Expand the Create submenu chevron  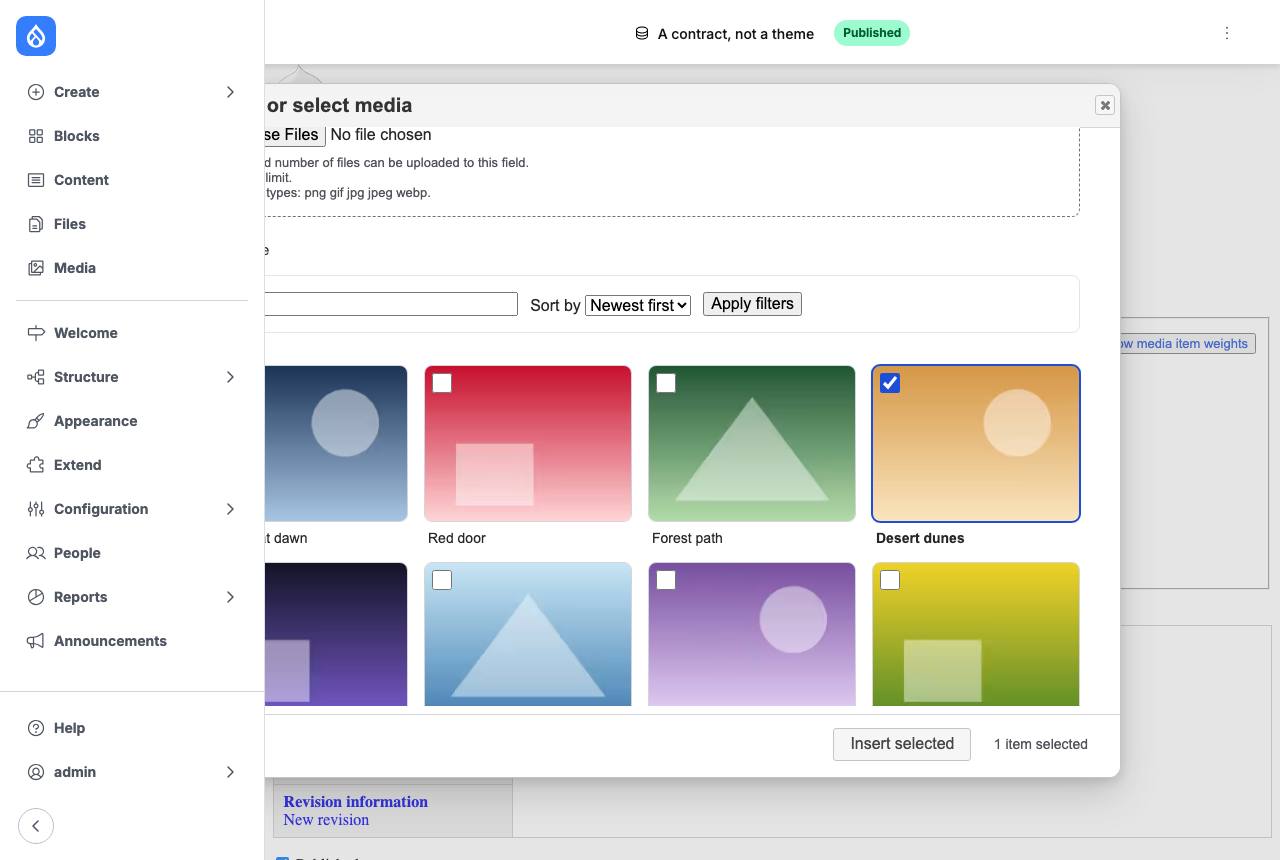pos(230,92)
